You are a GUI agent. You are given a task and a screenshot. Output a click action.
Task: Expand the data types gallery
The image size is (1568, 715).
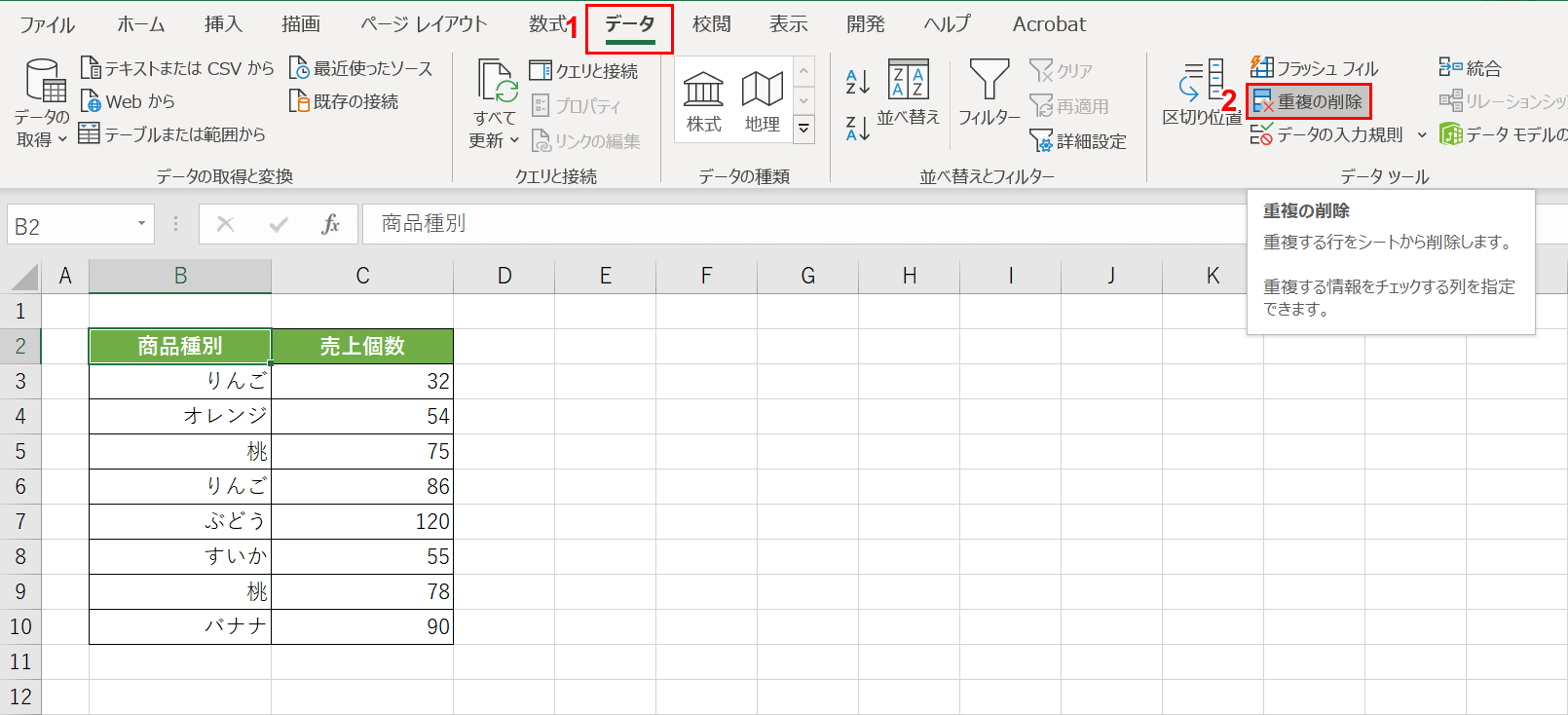[x=803, y=127]
